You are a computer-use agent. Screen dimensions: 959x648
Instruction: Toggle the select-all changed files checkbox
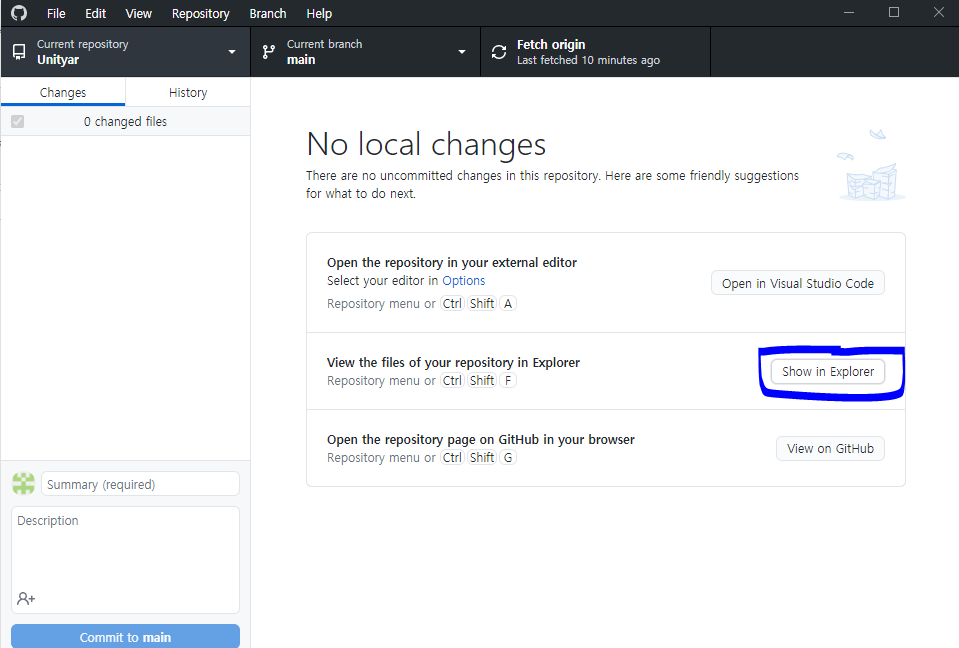pyautogui.click(x=18, y=122)
